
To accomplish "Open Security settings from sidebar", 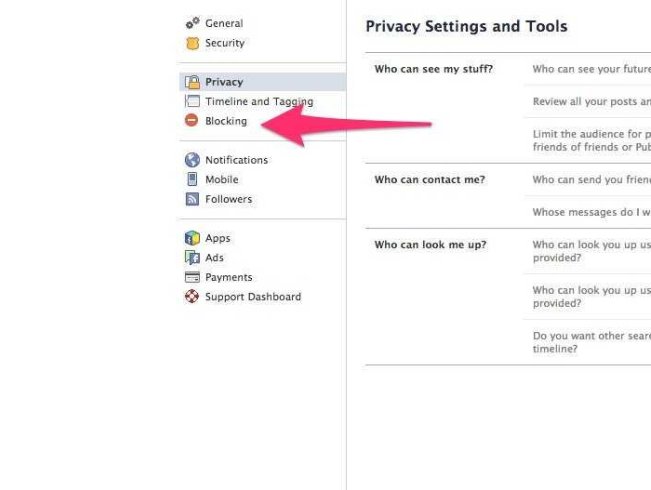I will pos(225,43).
